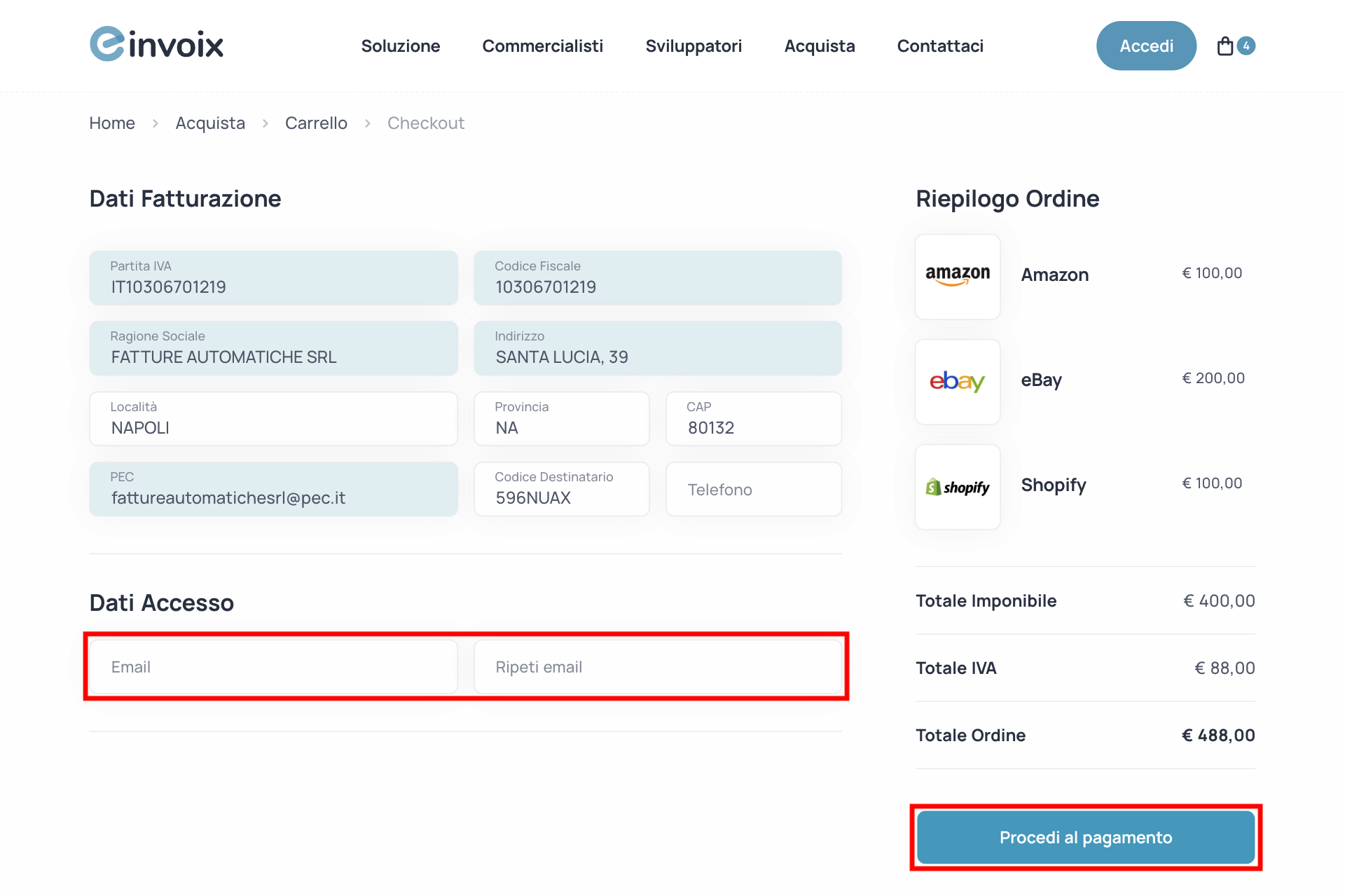Click the Accedi button

(x=1146, y=46)
